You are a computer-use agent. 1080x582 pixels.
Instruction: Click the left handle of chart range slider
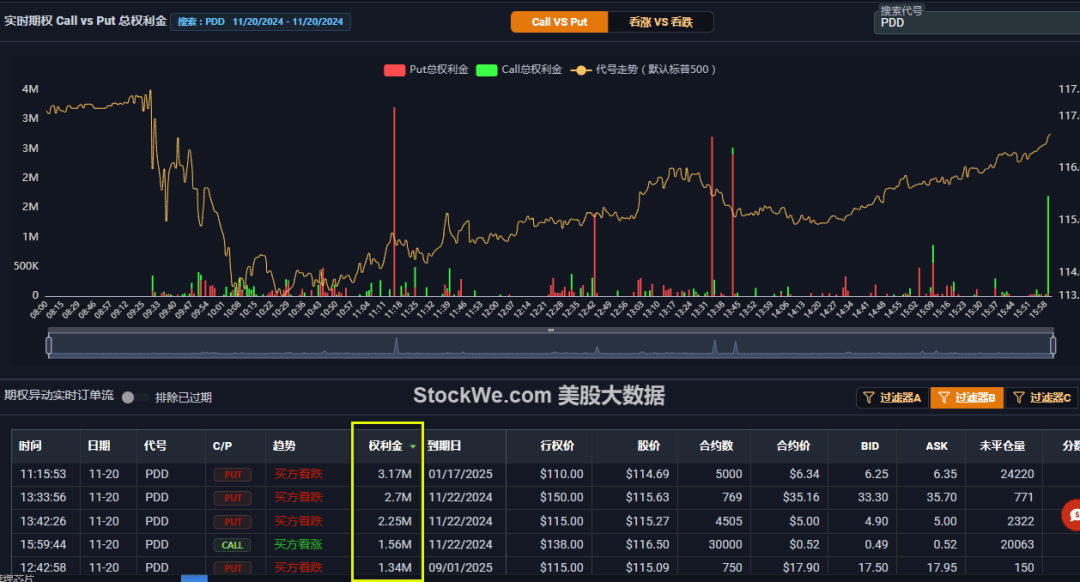click(x=49, y=344)
